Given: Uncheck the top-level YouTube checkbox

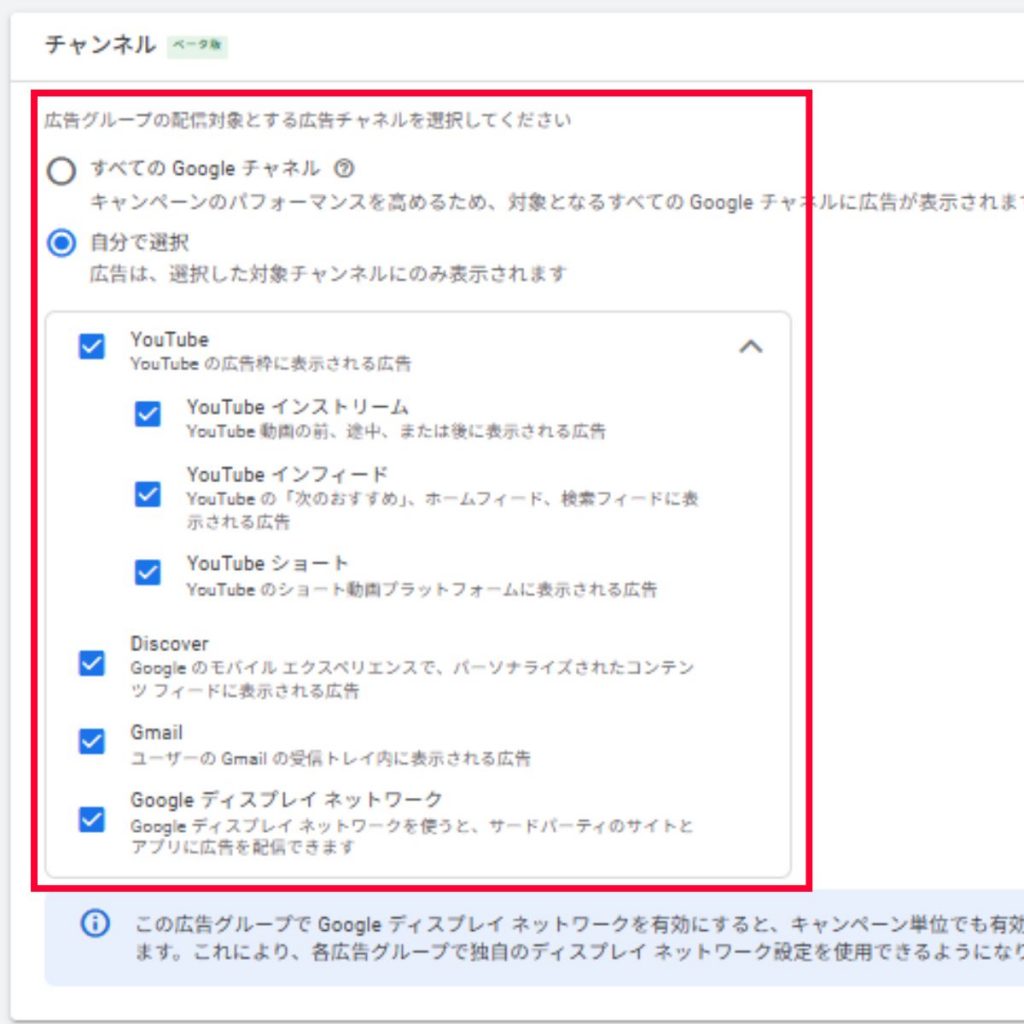Looking at the screenshot, I should coord(91,346).
